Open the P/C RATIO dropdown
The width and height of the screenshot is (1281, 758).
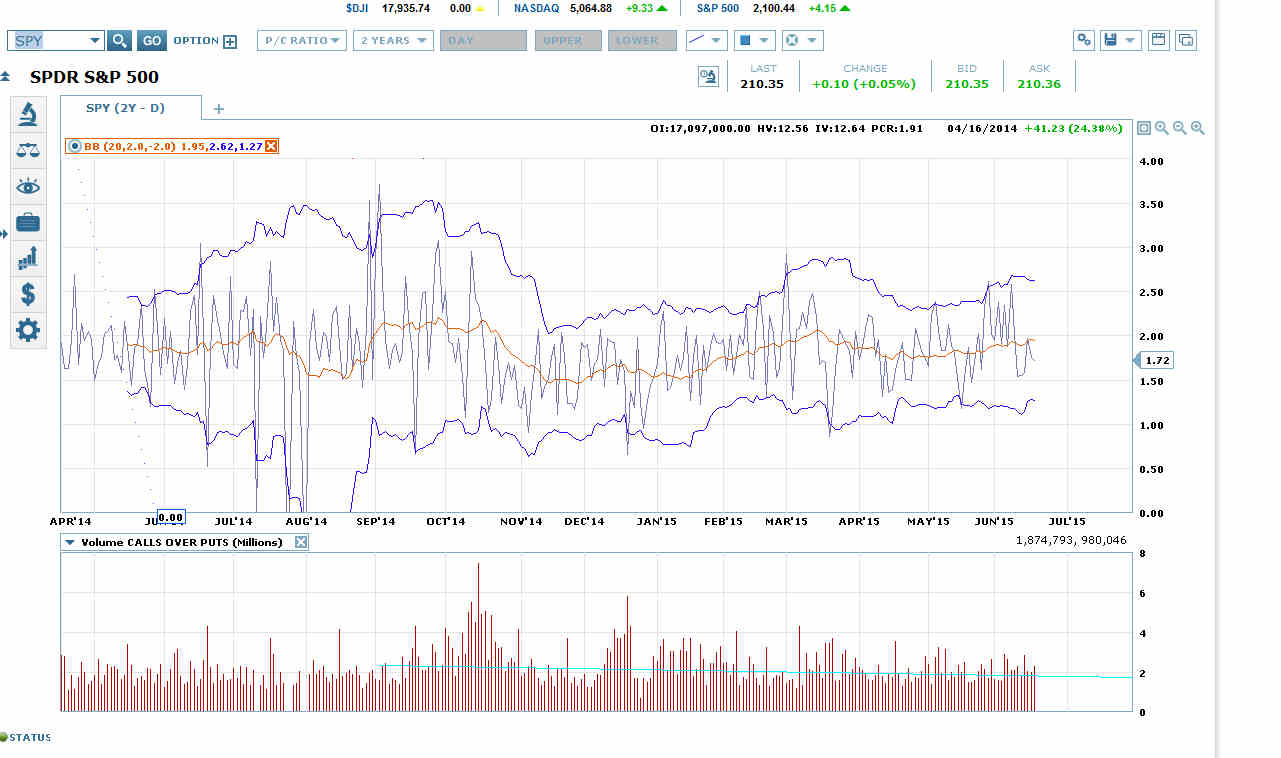point(302,41)
